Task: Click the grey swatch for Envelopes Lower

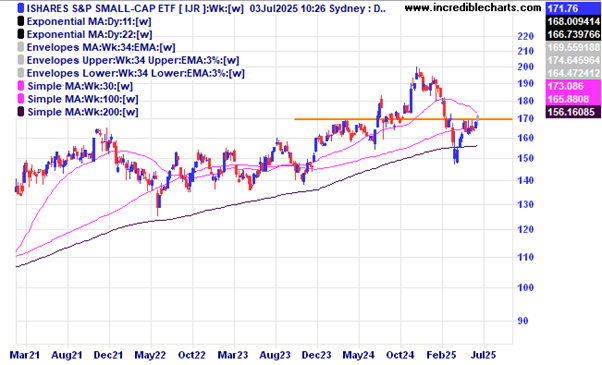Action: click(21, 73)
